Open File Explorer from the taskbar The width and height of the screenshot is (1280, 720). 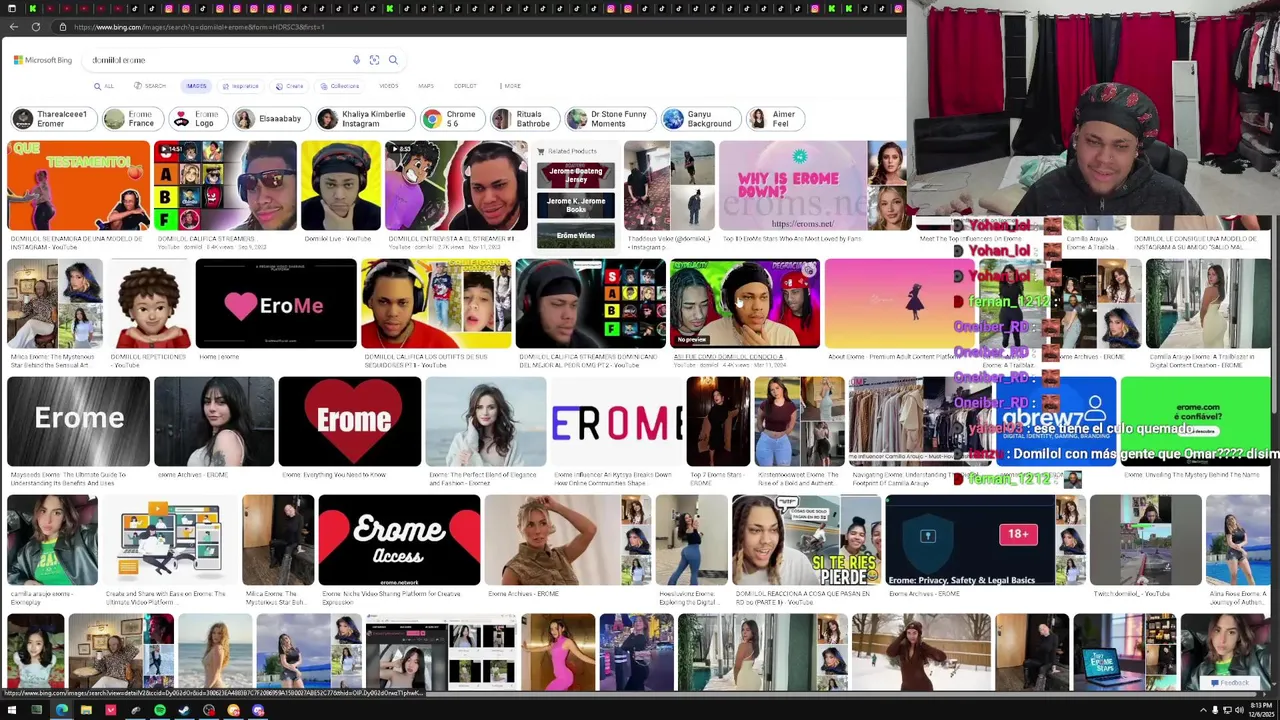pyautogui.click(x=86, y=711)
